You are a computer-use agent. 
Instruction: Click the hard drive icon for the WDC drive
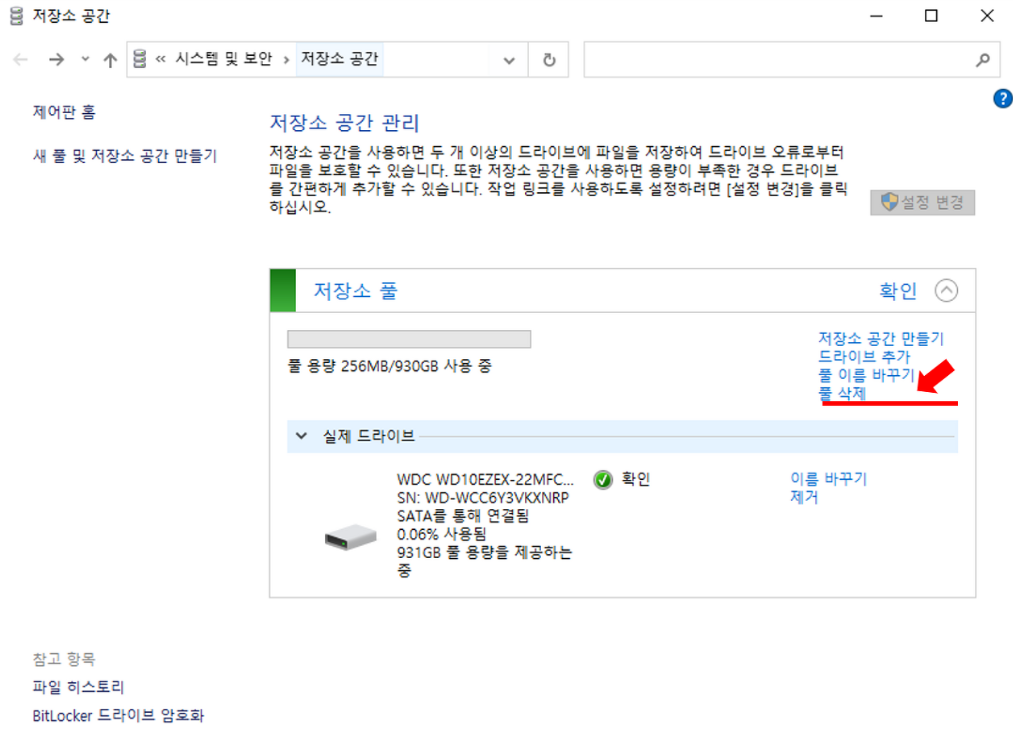coord(350,537)
